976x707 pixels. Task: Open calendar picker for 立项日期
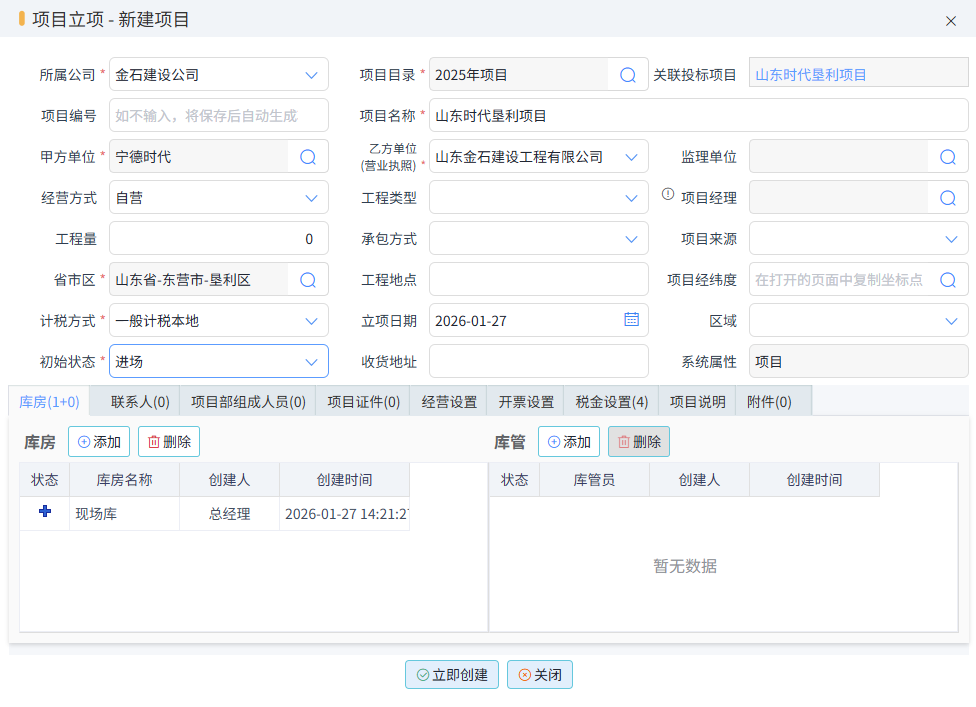pyautogui.click(x=631, y=320)
